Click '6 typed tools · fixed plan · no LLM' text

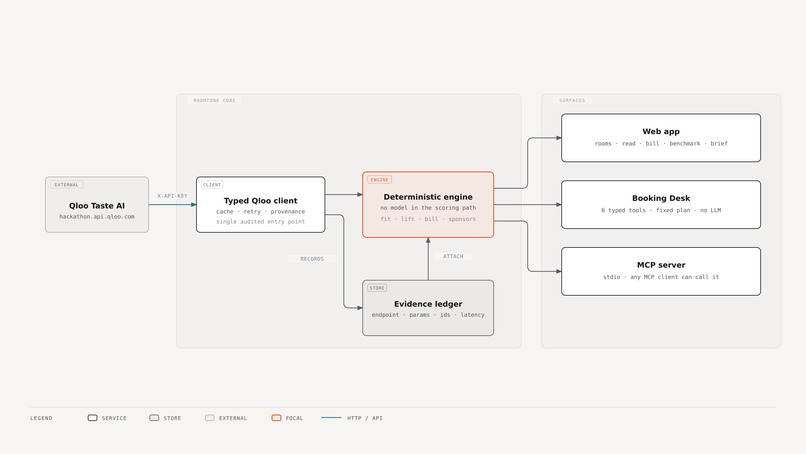click(x=661, y=210)
